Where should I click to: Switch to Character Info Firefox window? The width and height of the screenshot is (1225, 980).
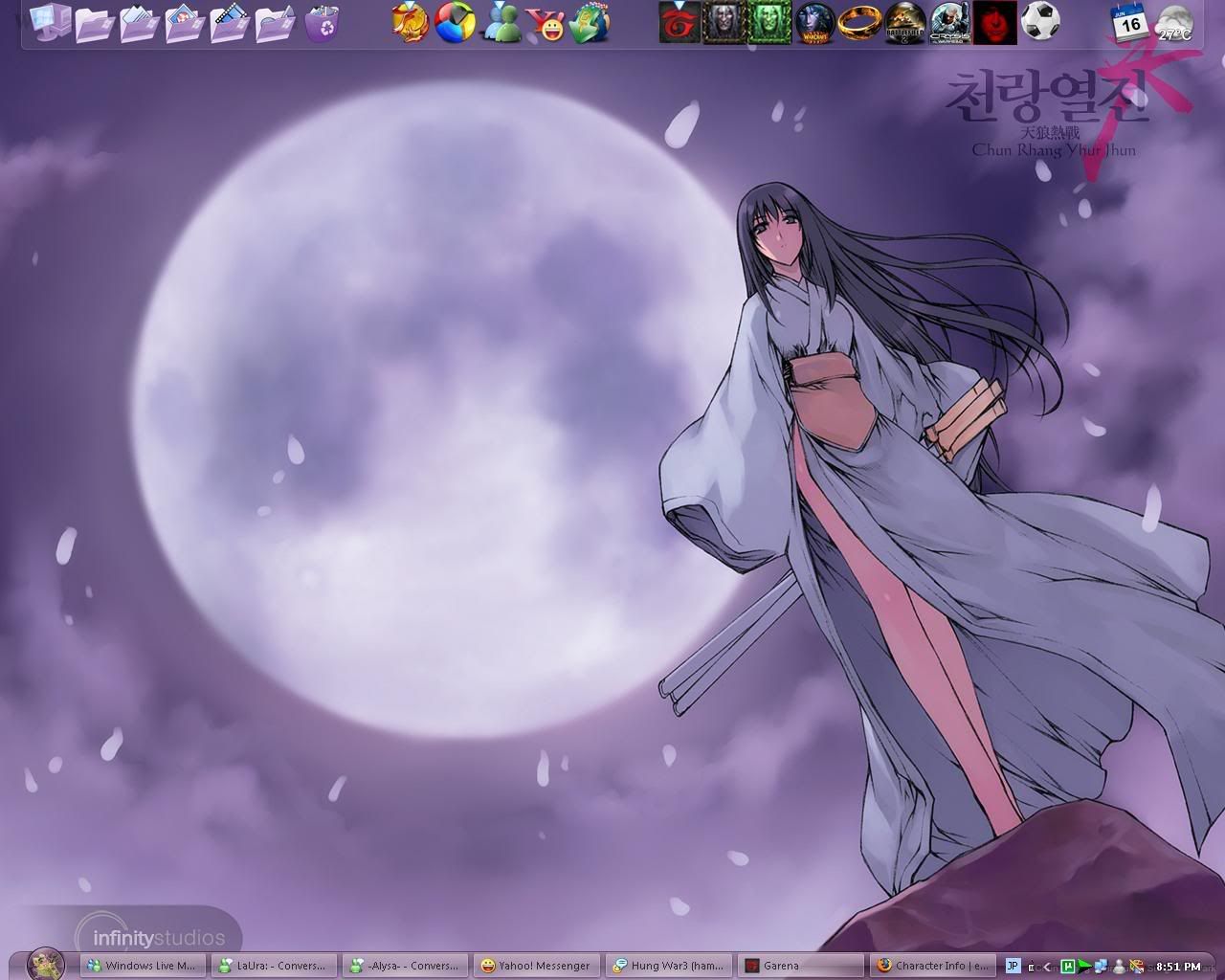click(933, 966)
